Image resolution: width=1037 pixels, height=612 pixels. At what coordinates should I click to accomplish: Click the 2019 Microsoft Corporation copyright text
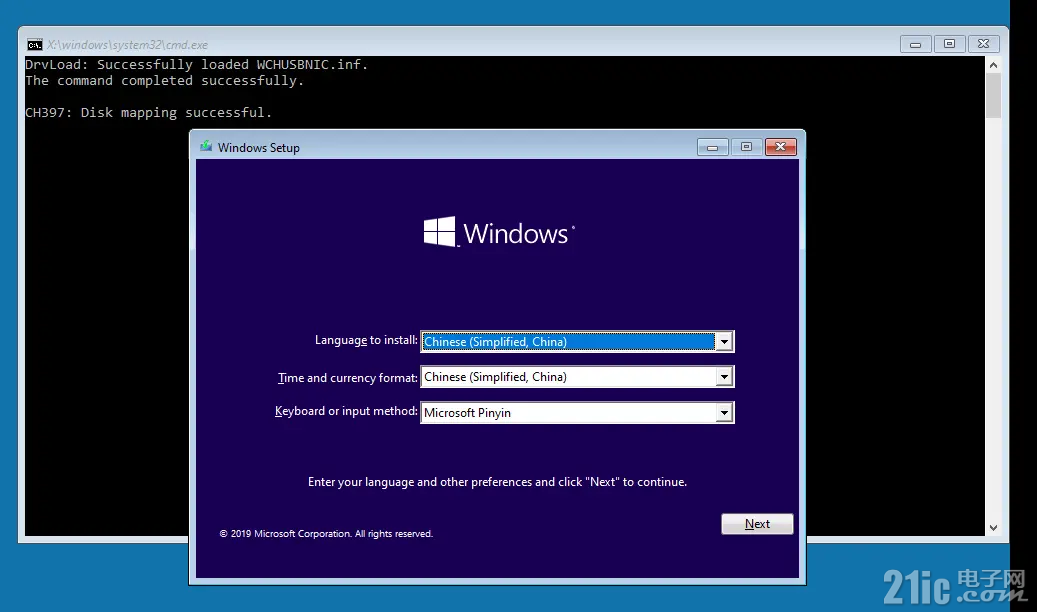(x=326, y=534)
